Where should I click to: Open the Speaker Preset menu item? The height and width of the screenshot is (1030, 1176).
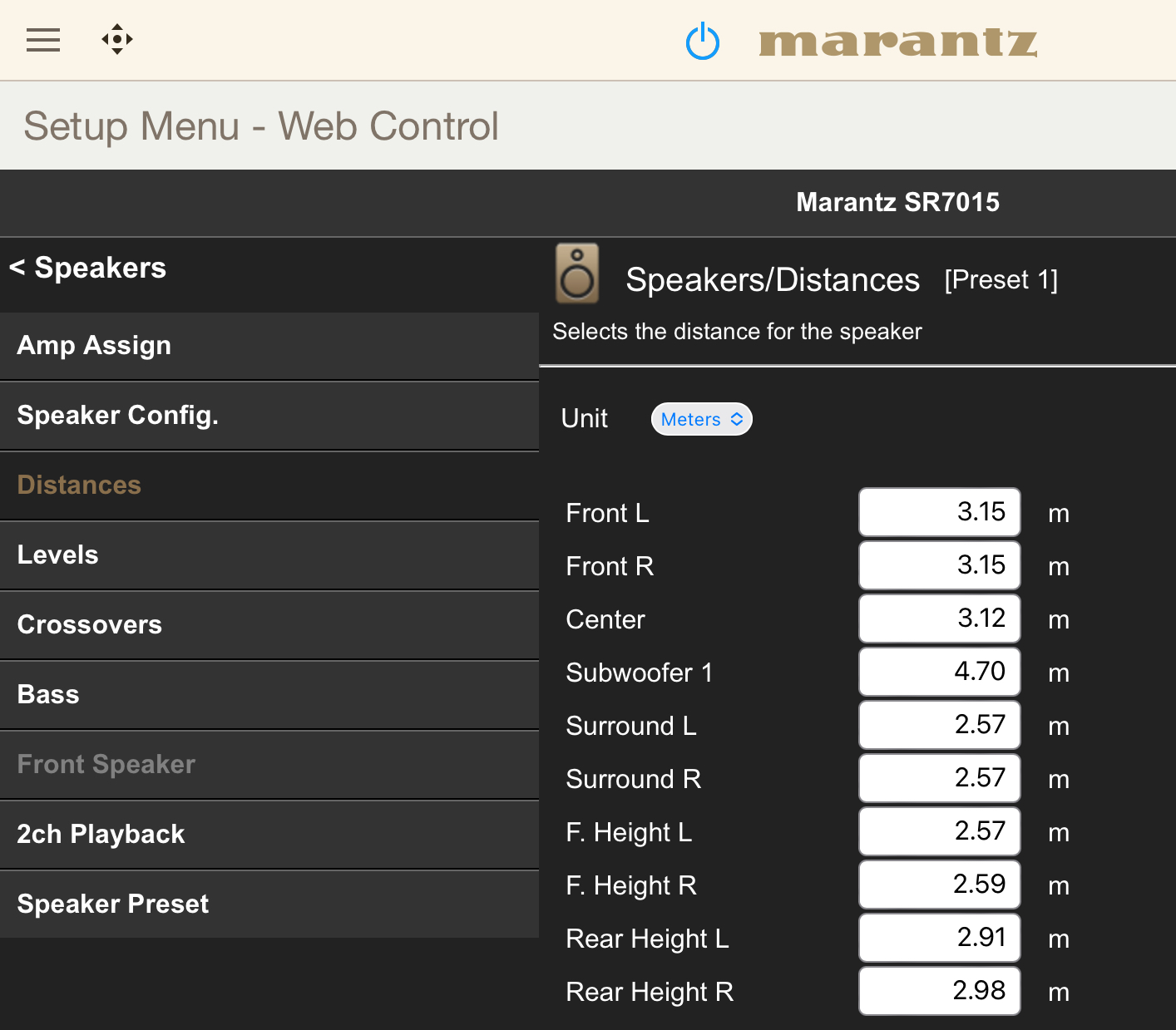269,904
